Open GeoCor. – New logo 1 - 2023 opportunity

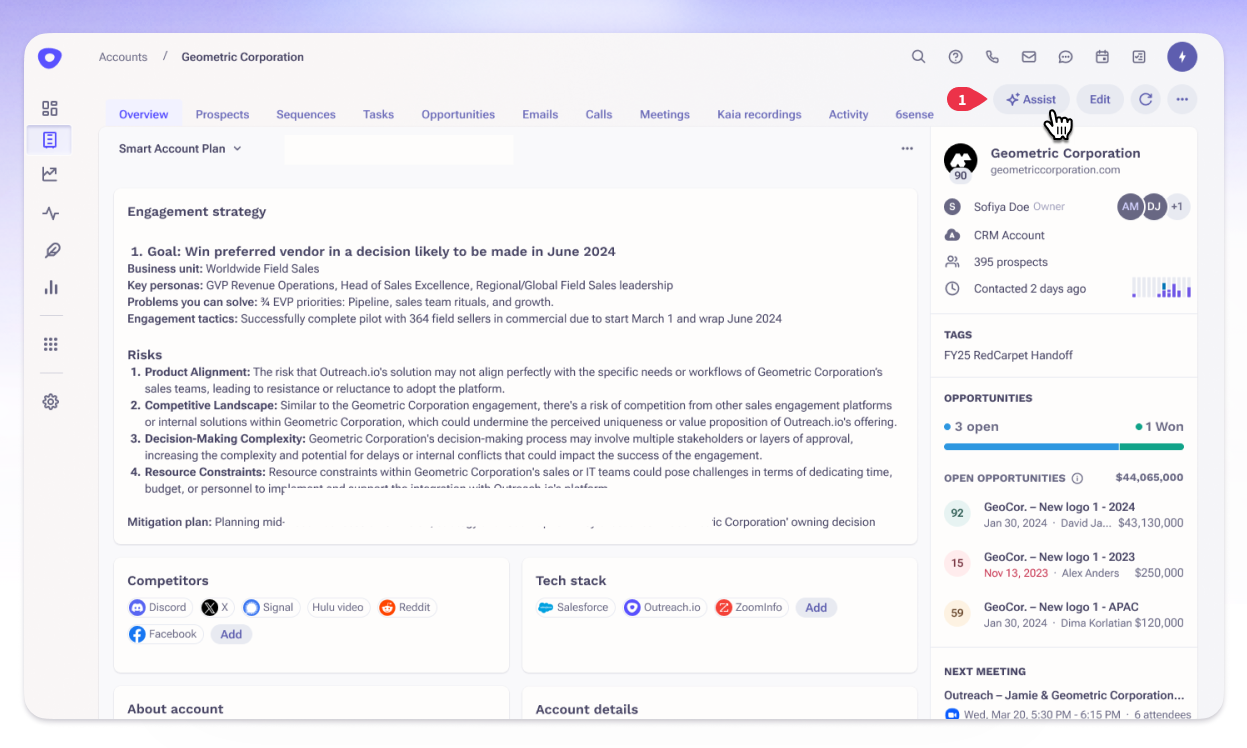(x=1064, y=564)
